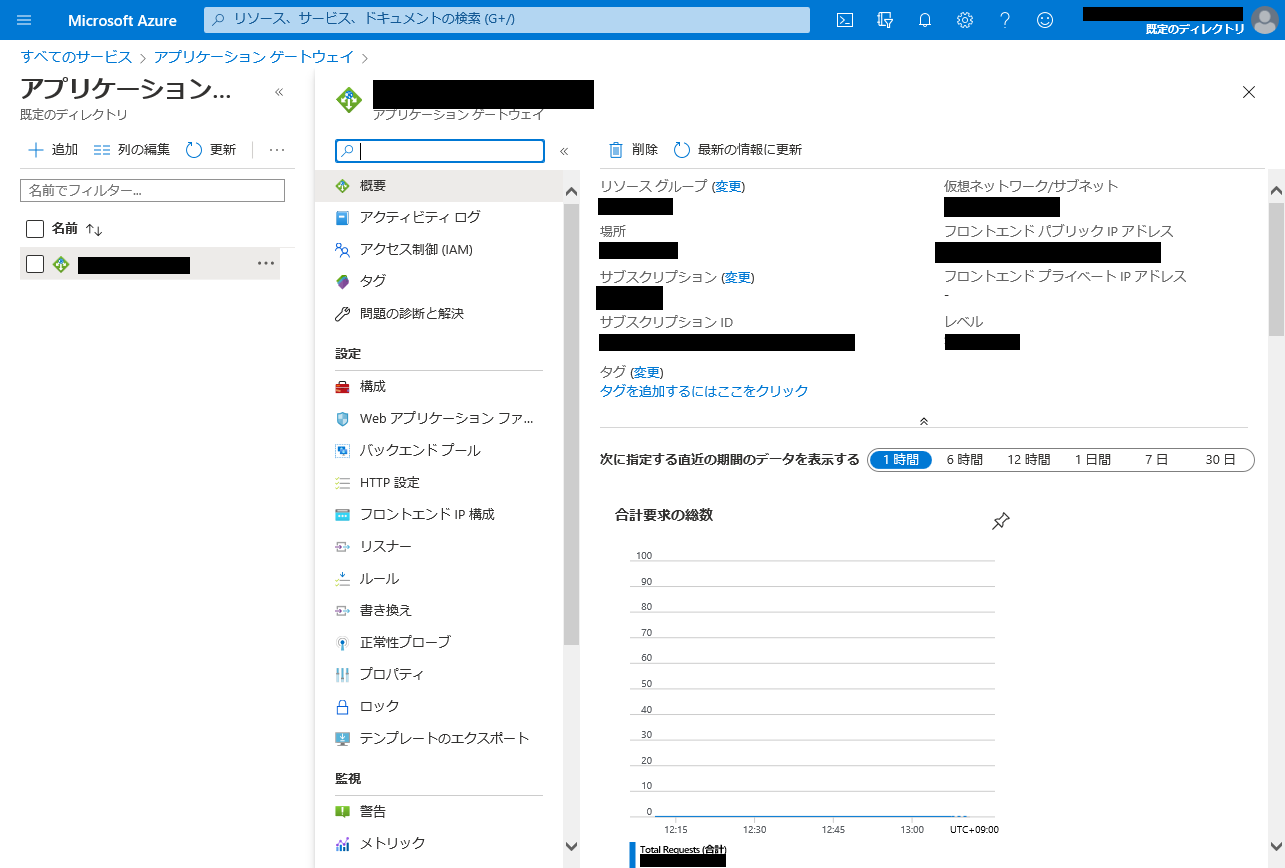Open the portal hamburger menu
Viewport: 1285px width, 868px height.
(24, 20)
